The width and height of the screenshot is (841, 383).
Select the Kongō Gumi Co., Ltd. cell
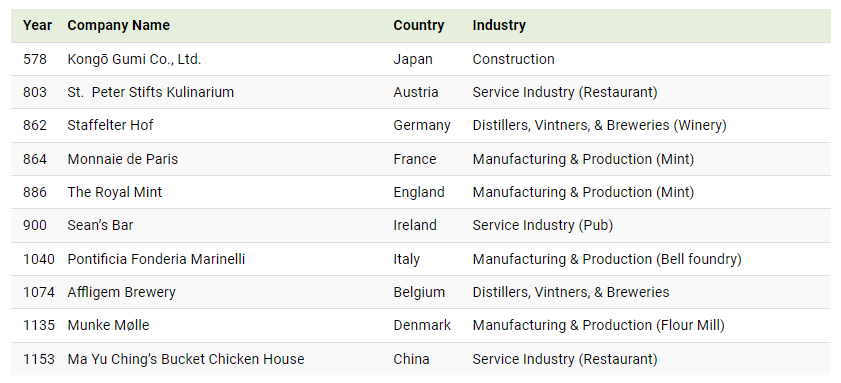[x=134, y=59]
